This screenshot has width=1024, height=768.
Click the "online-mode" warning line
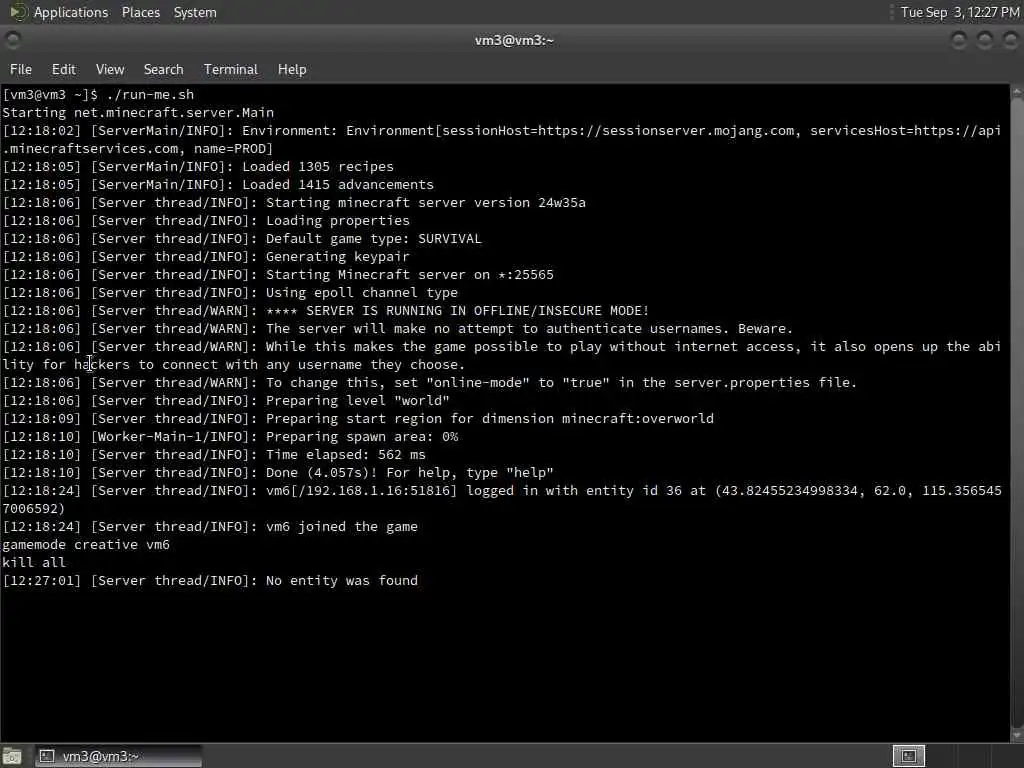(430, 383)
